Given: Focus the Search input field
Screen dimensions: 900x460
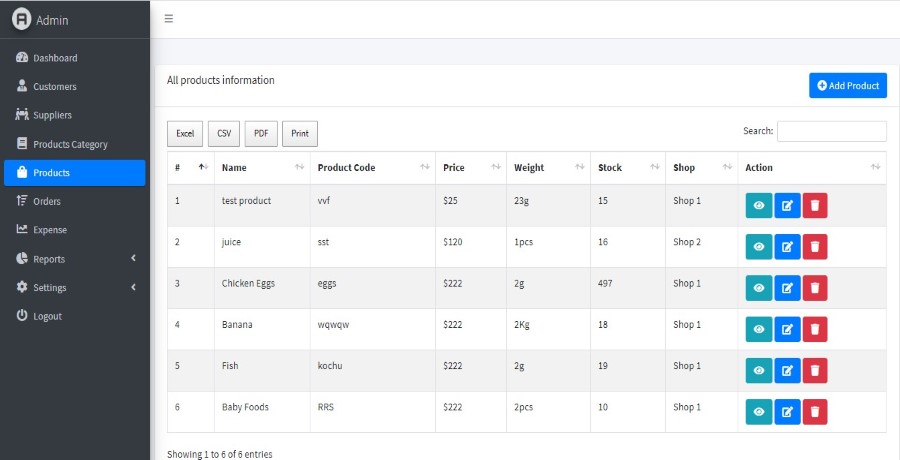Looking at the screenshot, I should click(x=832, y=132).
